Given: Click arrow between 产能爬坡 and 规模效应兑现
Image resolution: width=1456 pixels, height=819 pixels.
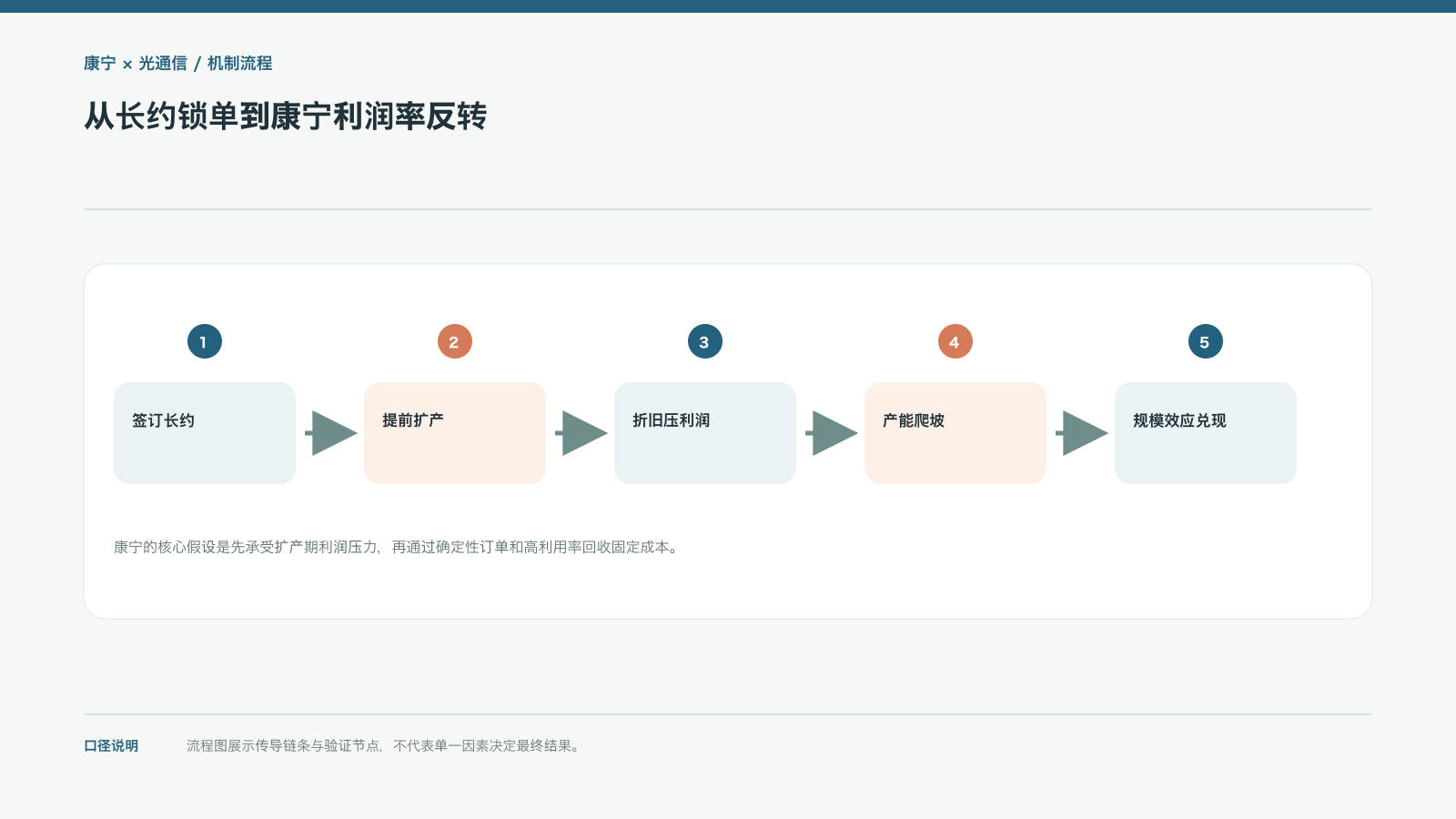Looking at the screenshot, I should click(x=1081, y=433).
